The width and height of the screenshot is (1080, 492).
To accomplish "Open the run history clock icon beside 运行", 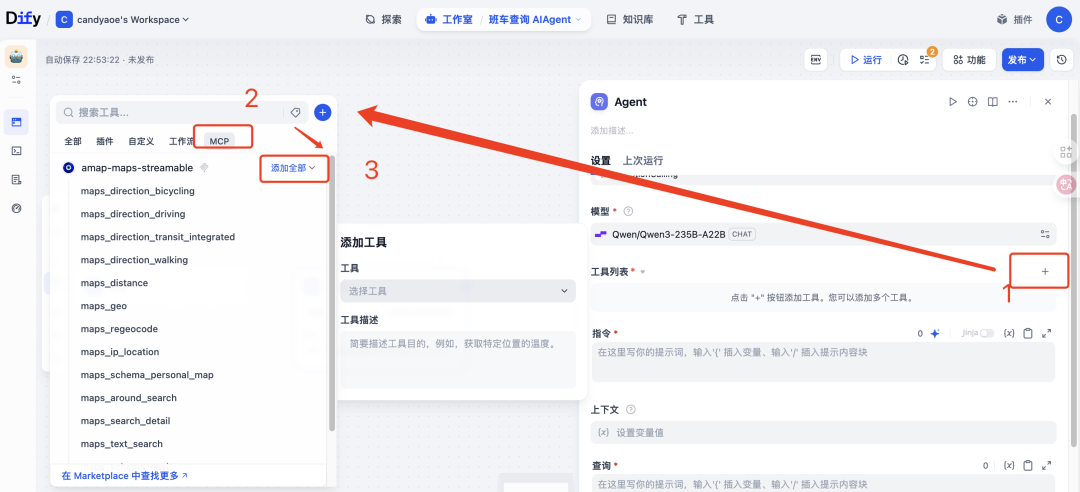I will pyautogui.click(x=903, y=60).
